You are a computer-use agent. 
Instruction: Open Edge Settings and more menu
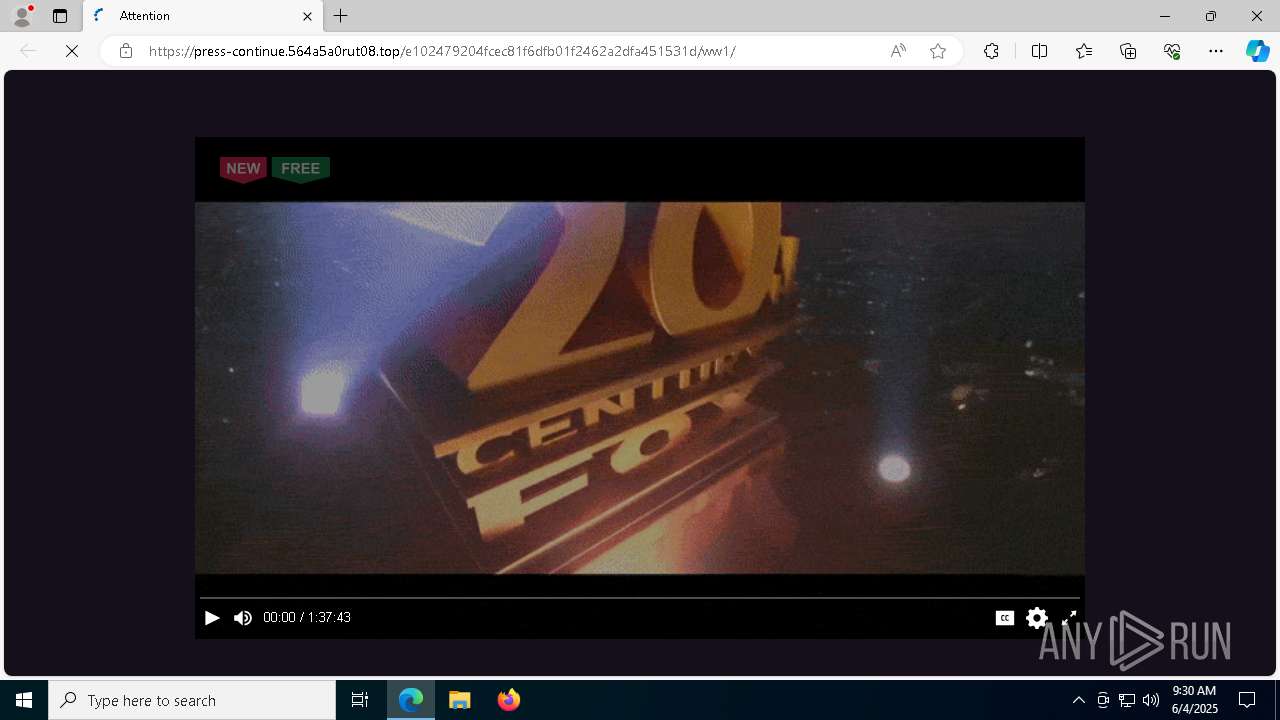point(1216,51)
